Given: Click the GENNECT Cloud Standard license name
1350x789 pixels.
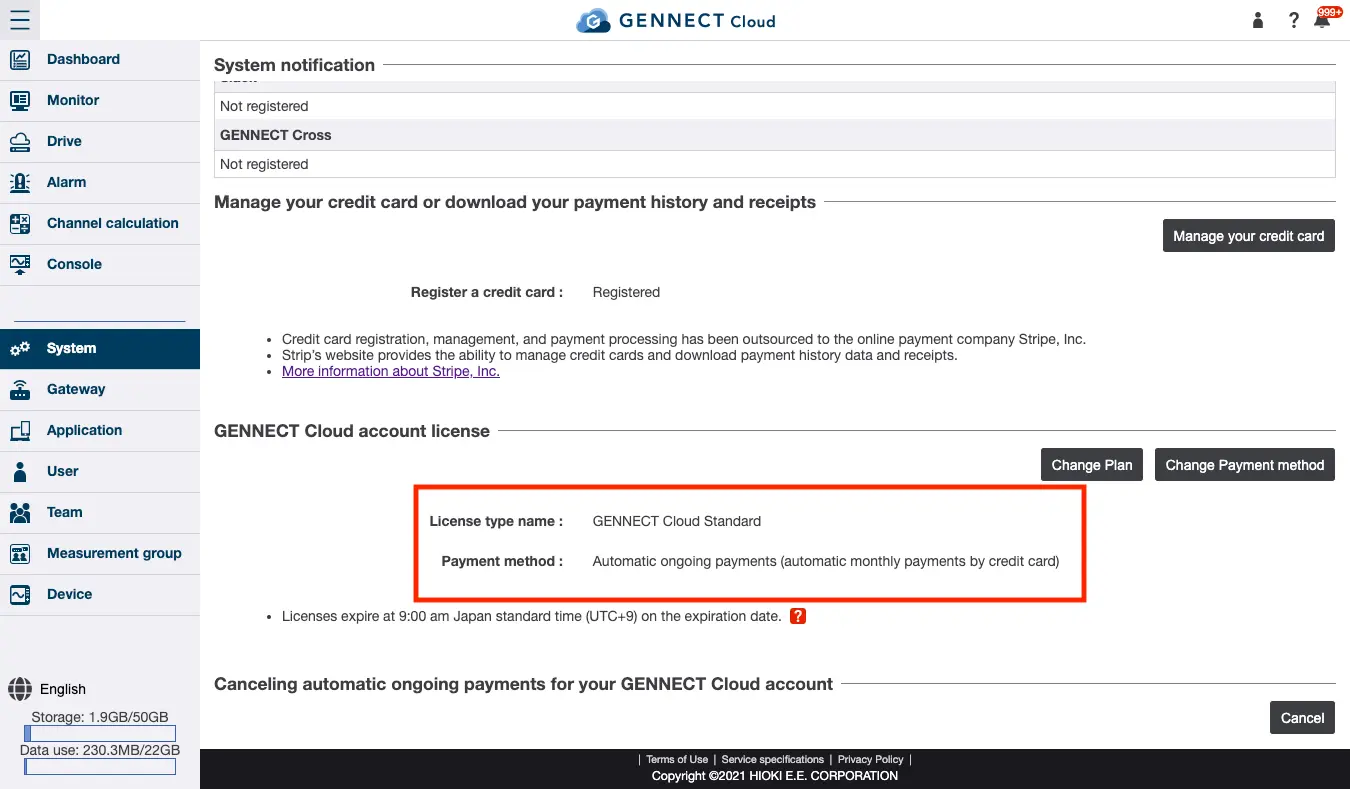Looking at the screenshot, I should (677, 521).
